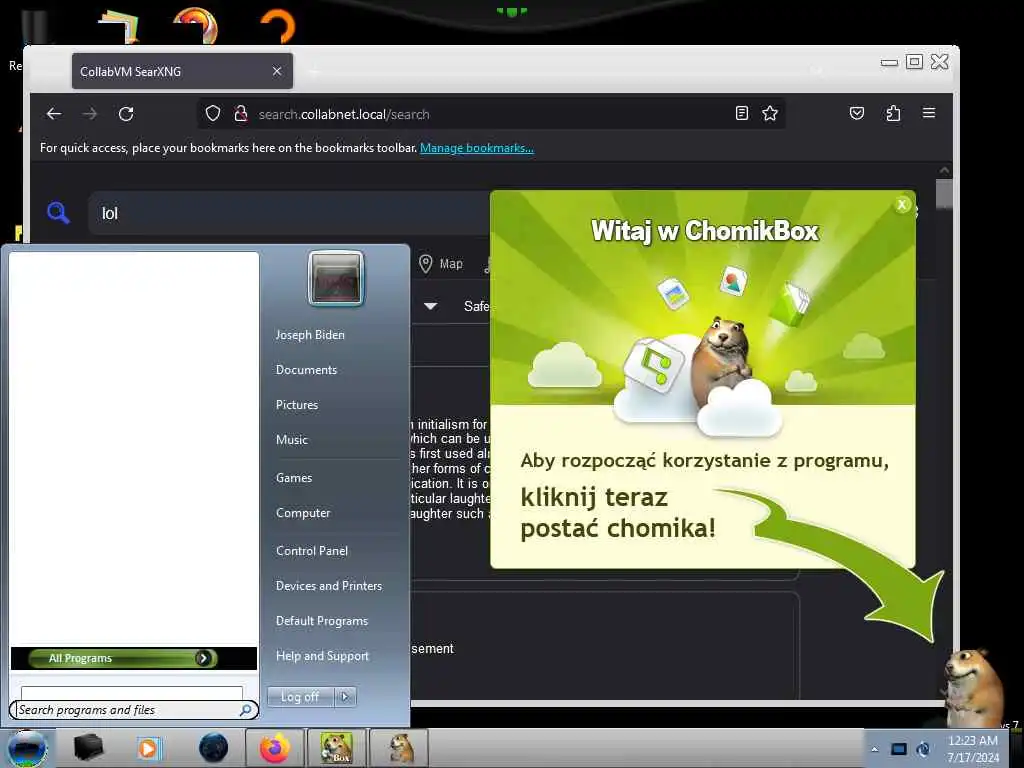This screenshot has width=1024, height=768.
Task: Open the black box taskbar icon
Action: (88, 748)
